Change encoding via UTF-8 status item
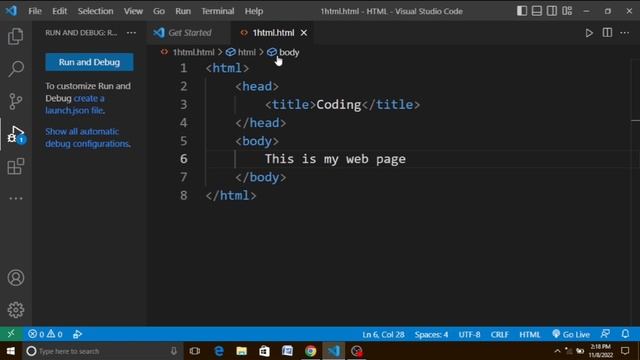The height and width of the screenshot is (360, 640). pos(469,334)
